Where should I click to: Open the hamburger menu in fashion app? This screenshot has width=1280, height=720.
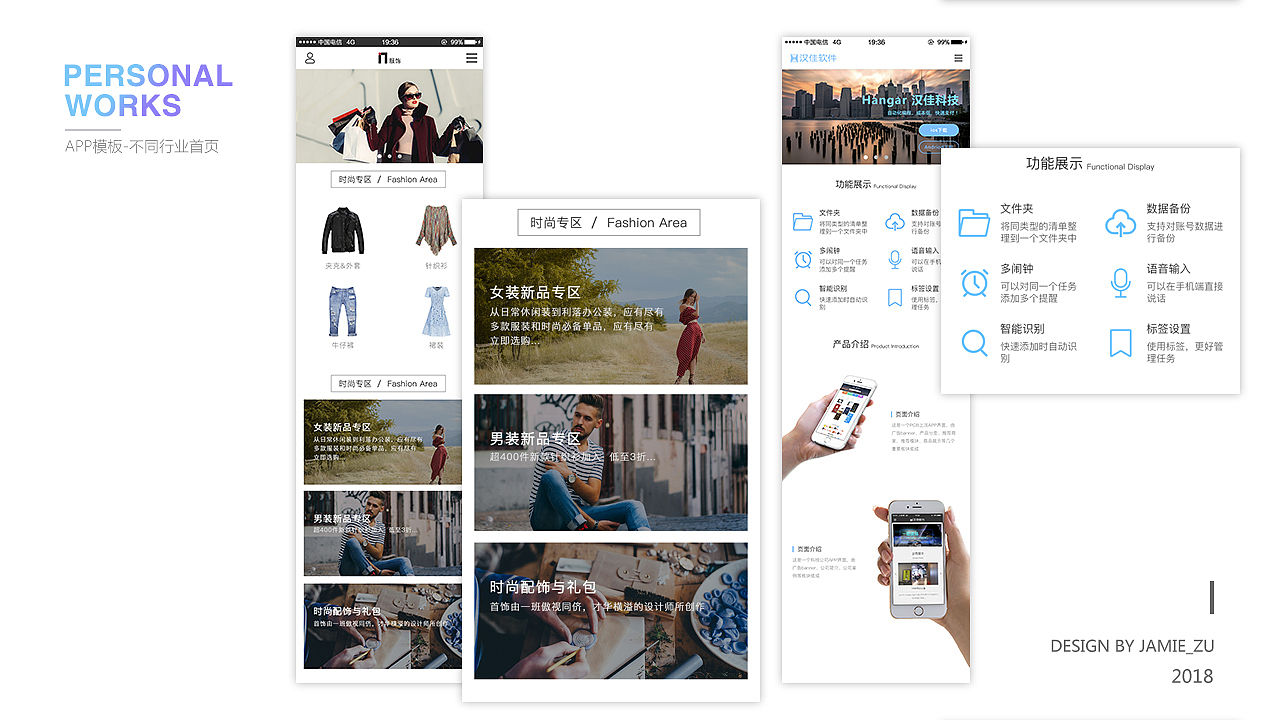click(472, 58)
